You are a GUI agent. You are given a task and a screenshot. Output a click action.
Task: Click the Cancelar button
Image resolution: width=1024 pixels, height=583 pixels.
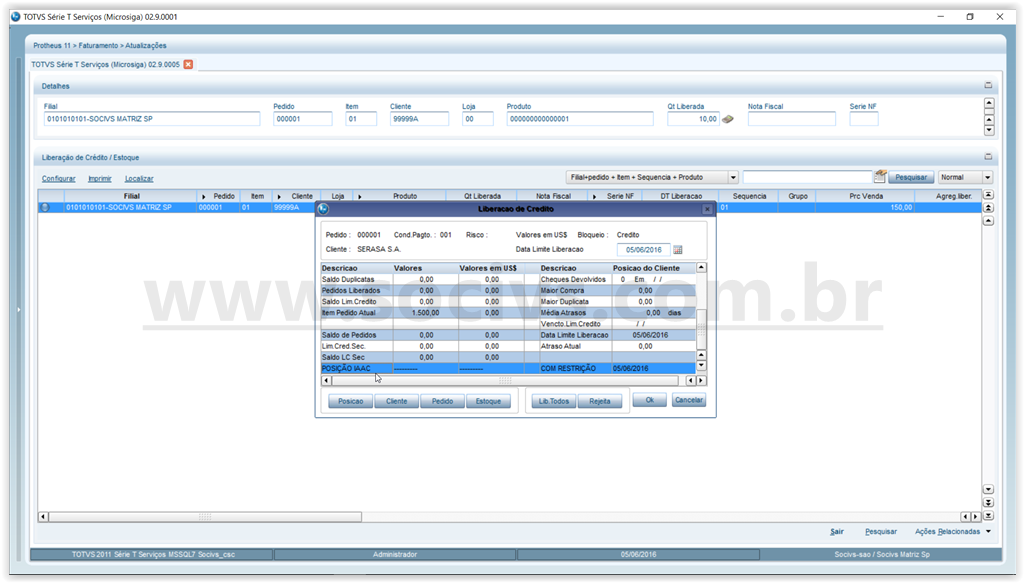coord(689,400)
